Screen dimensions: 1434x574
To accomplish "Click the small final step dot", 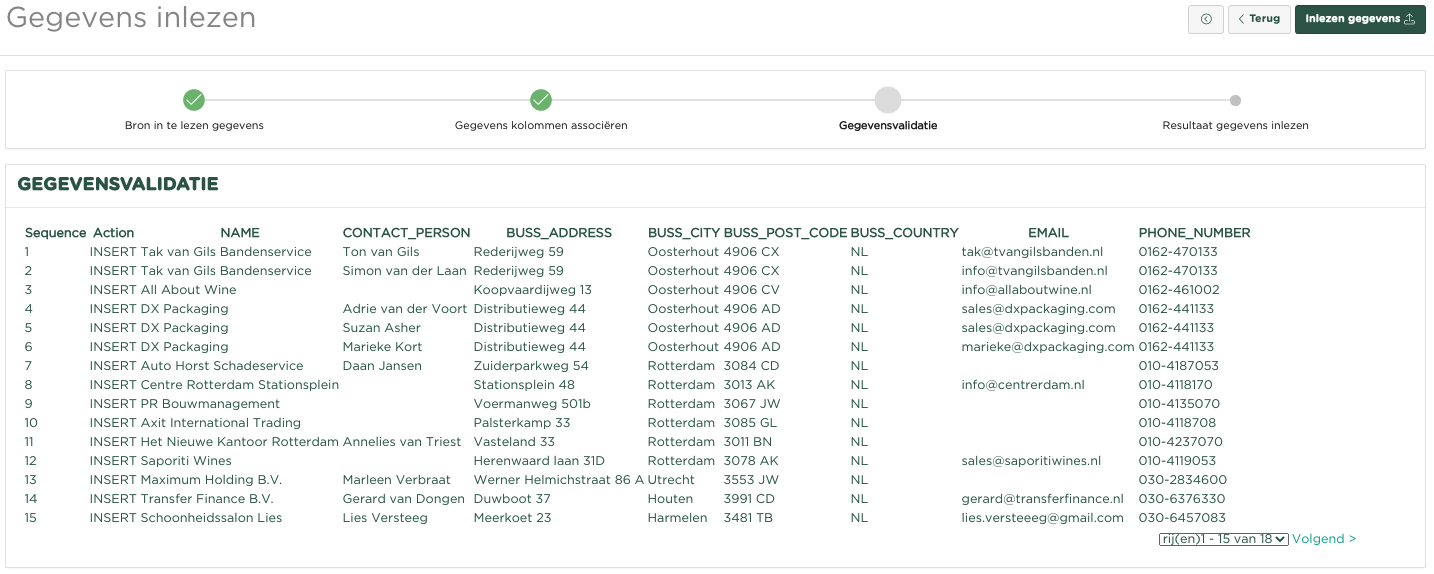I will pyautogui.click(x=1235, y=100).
